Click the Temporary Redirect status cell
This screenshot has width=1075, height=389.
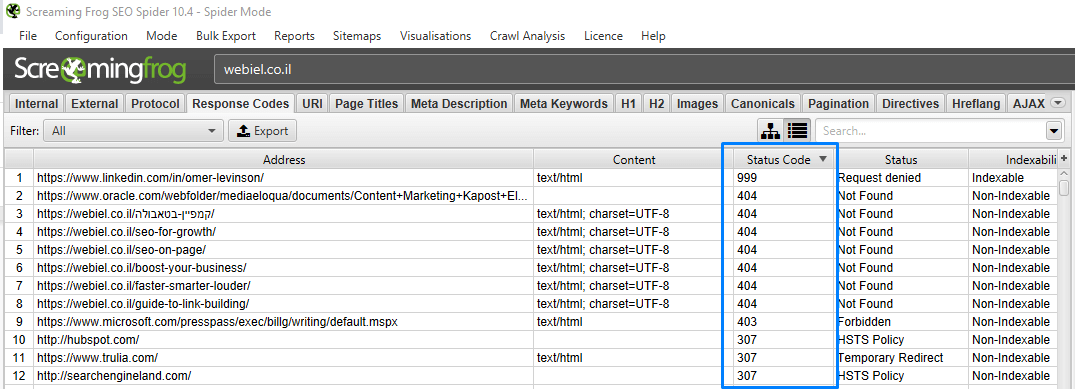(901, 357)
